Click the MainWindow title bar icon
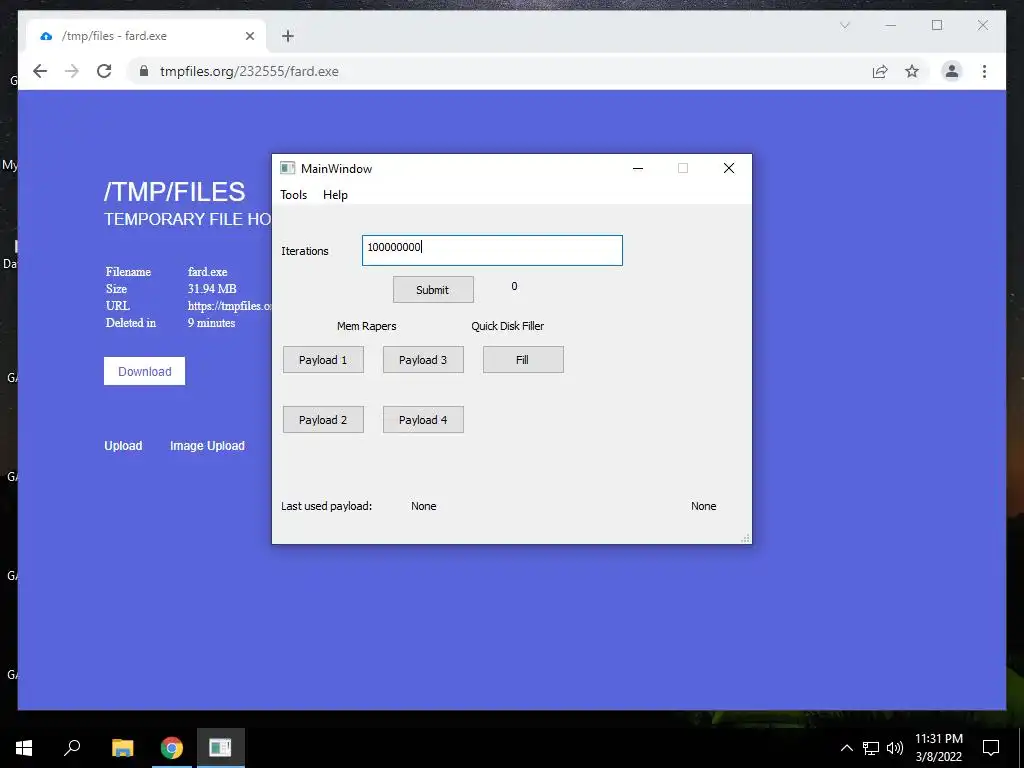Viewport: 1024px width, 768px height. (287, 168)
